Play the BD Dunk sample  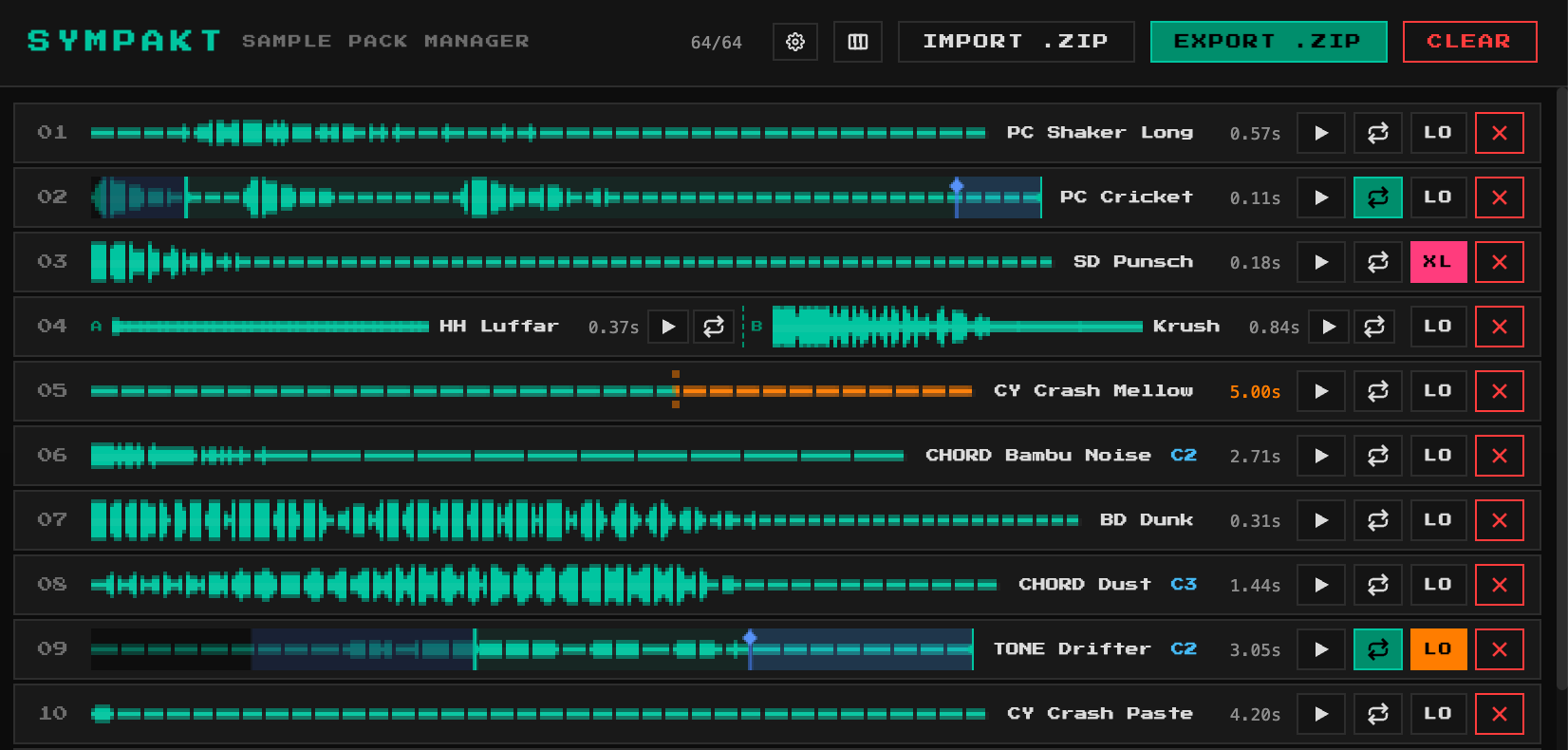(x=1321, y=520)
